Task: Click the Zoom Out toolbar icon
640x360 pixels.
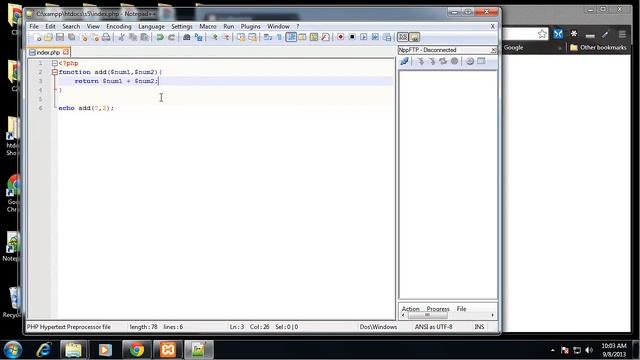Action: [x=225, y=38]
